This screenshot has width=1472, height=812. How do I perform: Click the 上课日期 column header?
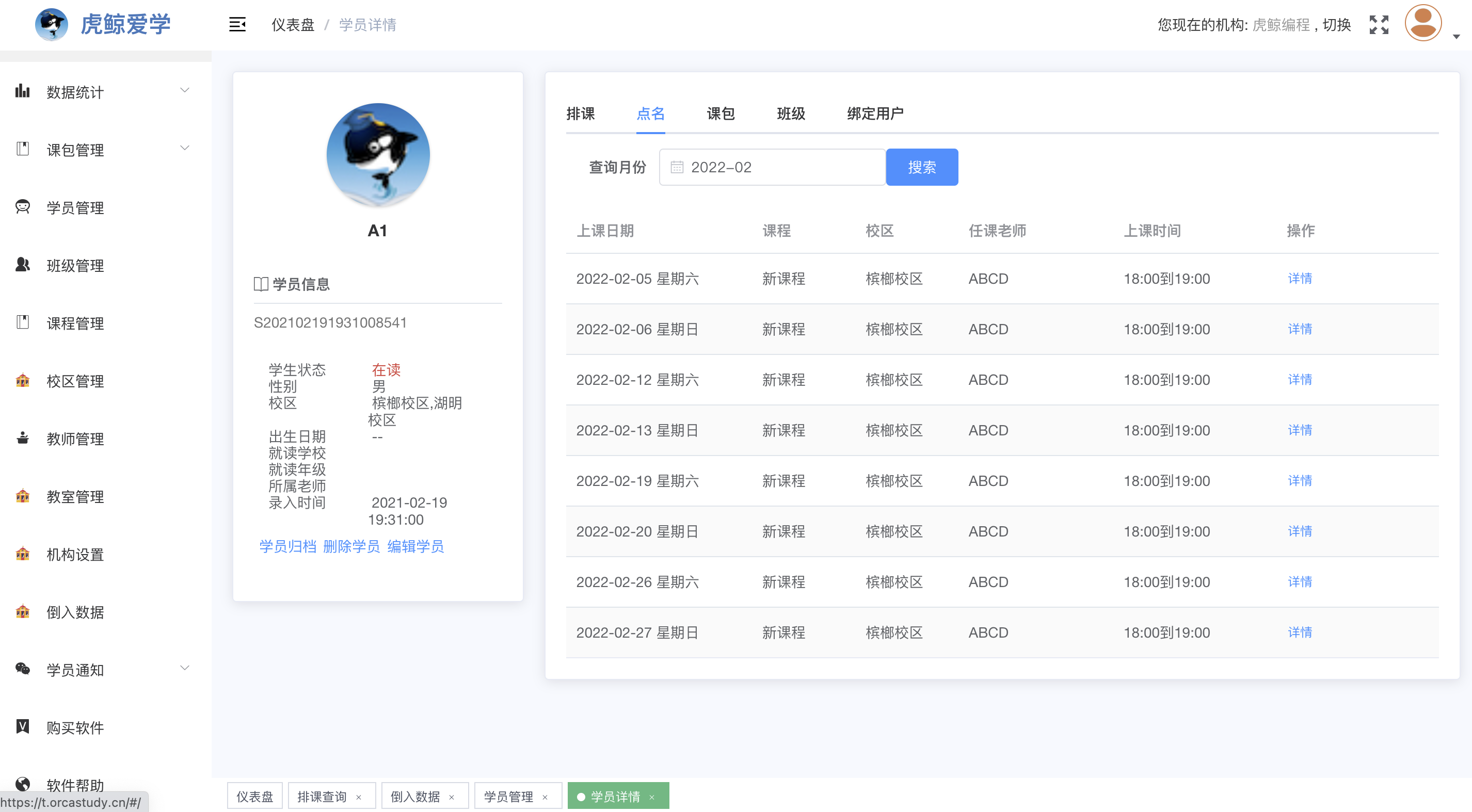click(605, 230)
